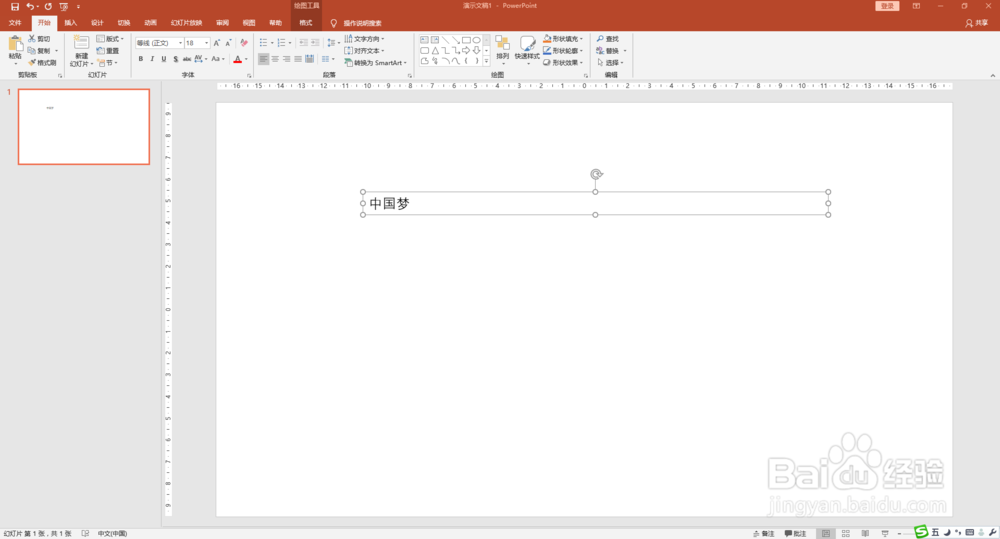Find text (查找)

tap(608, 39)
